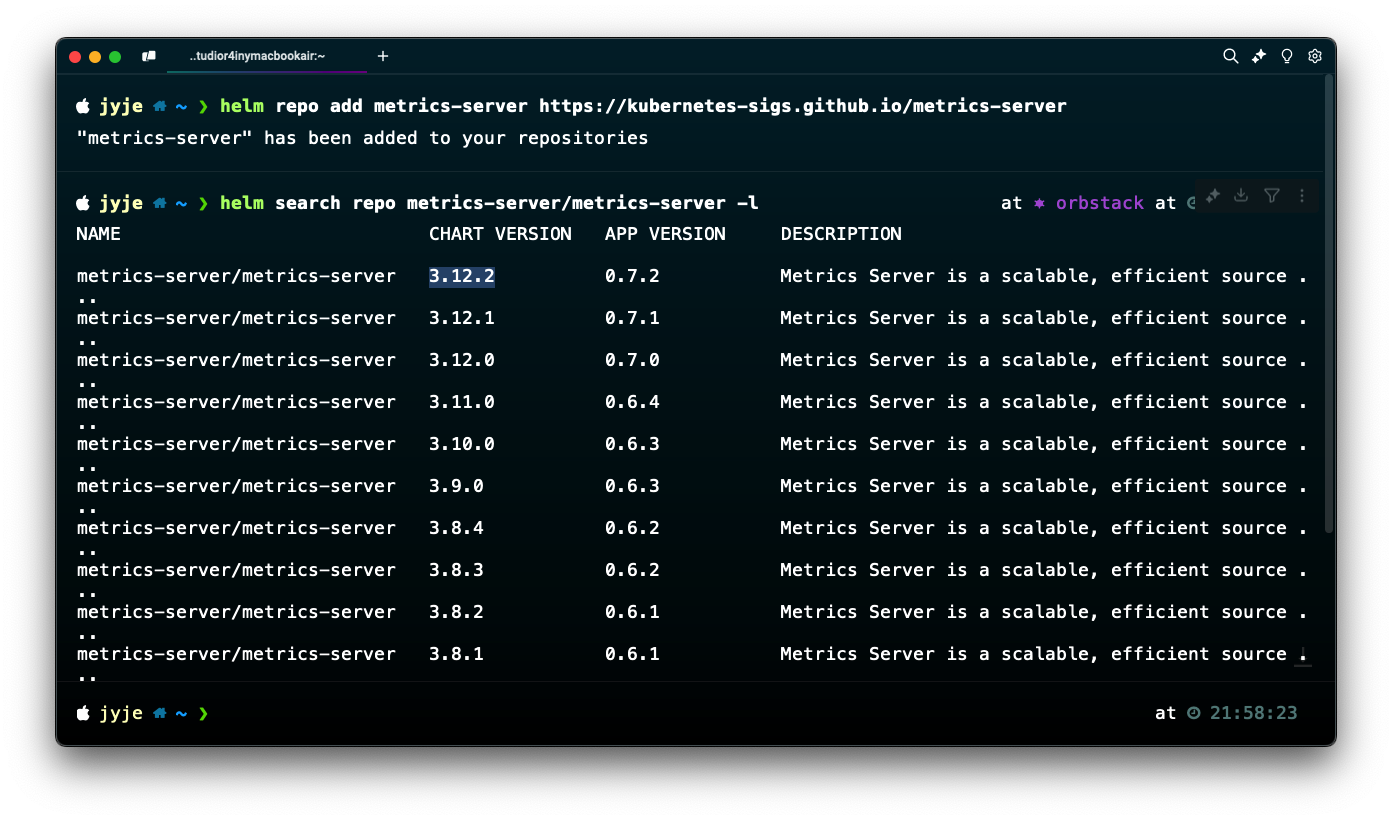
Task: Click app version 0.7.0
Action: (x=632, y=360)
